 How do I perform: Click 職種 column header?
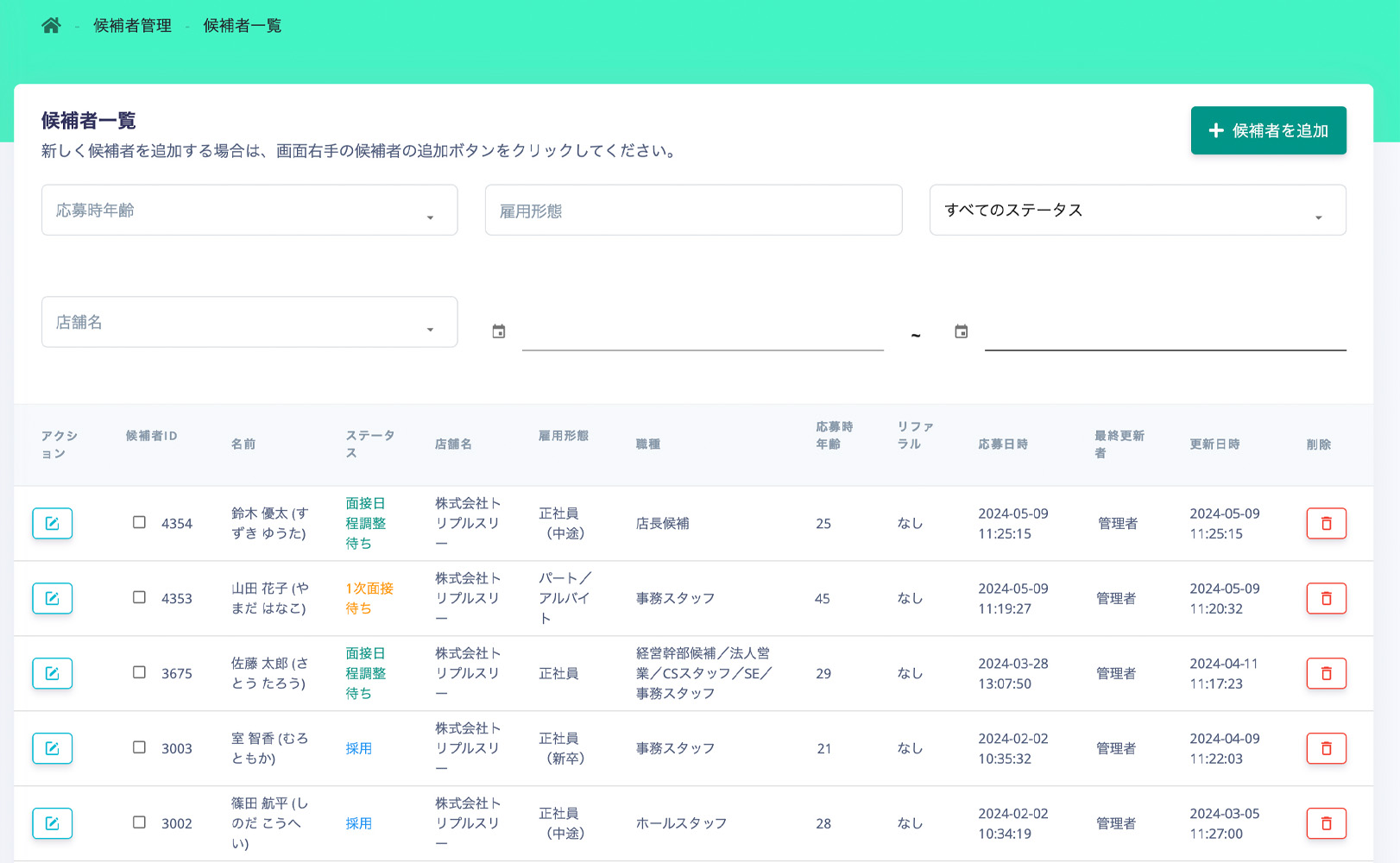point(648,444)
